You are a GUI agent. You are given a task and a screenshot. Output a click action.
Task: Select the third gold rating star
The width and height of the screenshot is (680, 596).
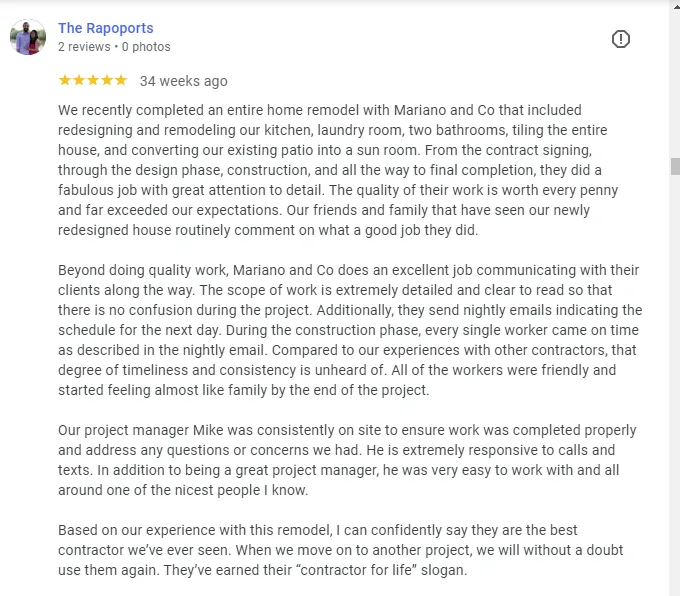coord(93,80)
